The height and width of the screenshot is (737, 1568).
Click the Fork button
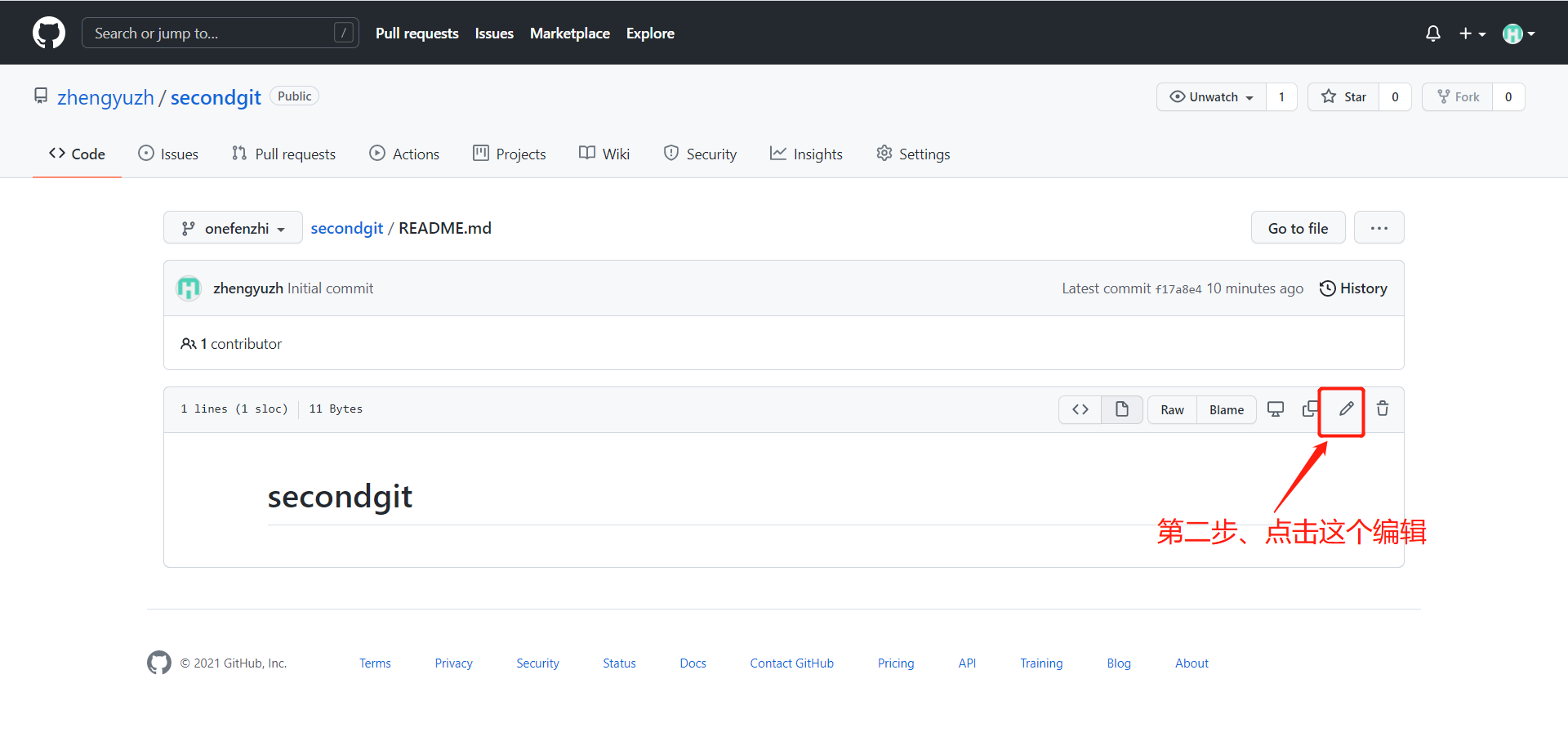pyautogui.click(x=1458, y=96)
